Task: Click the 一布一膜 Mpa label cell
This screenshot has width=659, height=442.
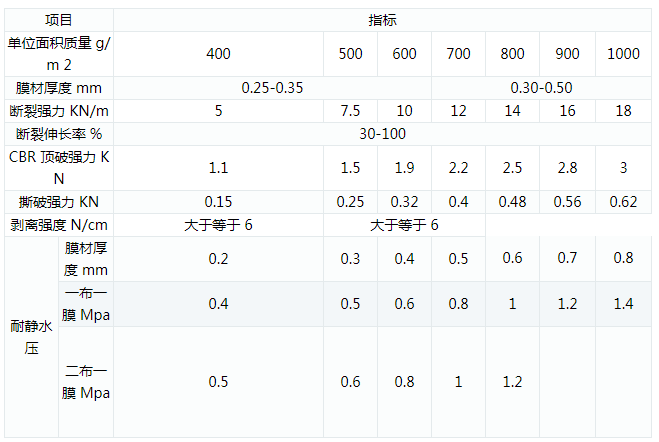Action: click(86, 304)
